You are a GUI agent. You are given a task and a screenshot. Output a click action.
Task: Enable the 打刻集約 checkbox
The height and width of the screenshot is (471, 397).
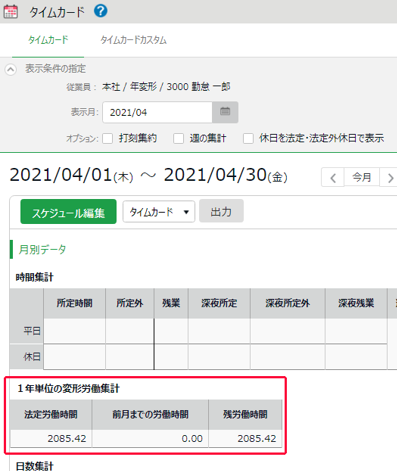107,138
